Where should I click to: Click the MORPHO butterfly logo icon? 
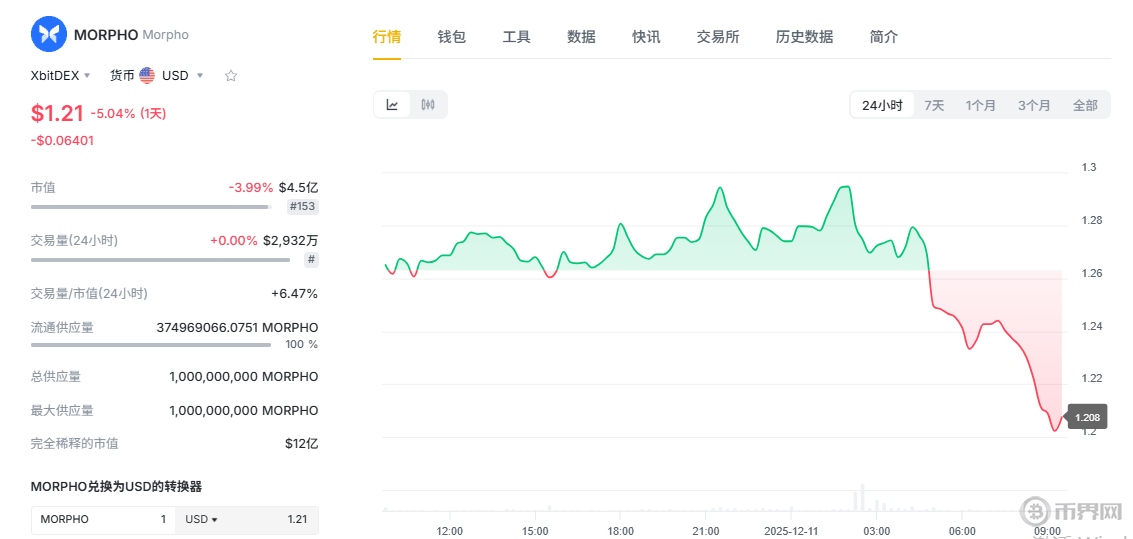point(49,34)
